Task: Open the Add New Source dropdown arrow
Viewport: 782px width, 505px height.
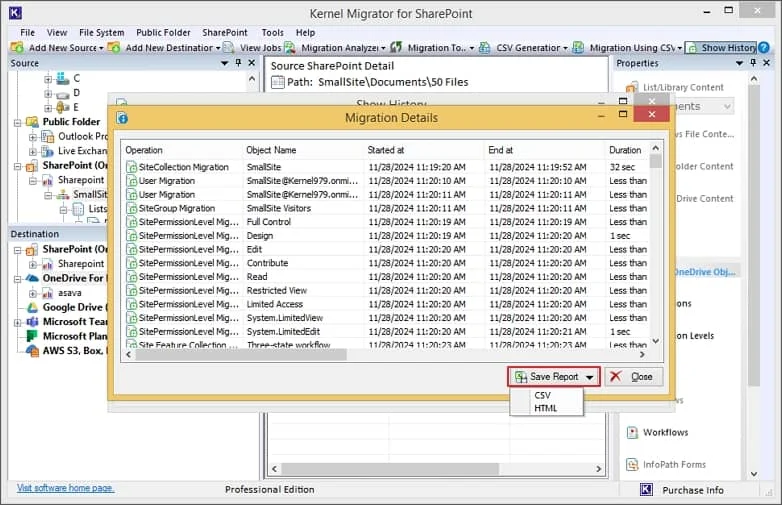Action: click(x=101, y=48)
